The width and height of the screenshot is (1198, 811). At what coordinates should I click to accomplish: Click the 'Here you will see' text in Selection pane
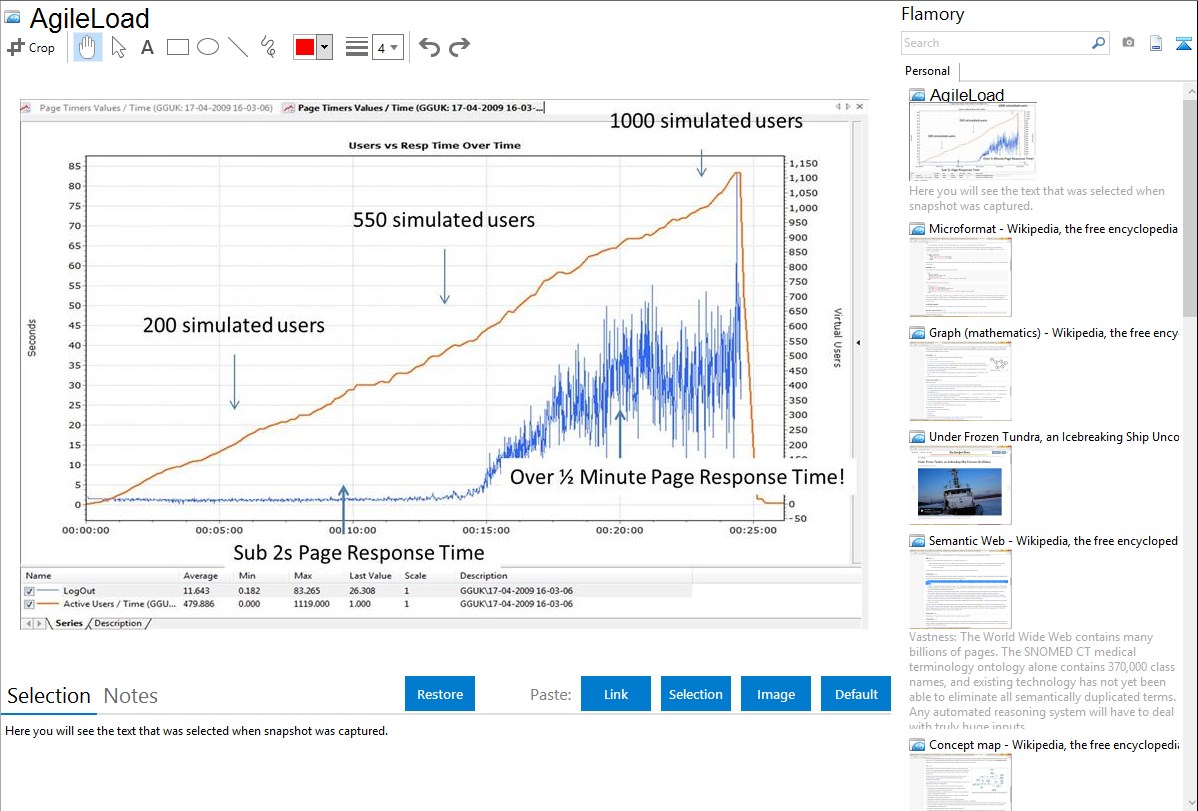[x=196, y=731]
